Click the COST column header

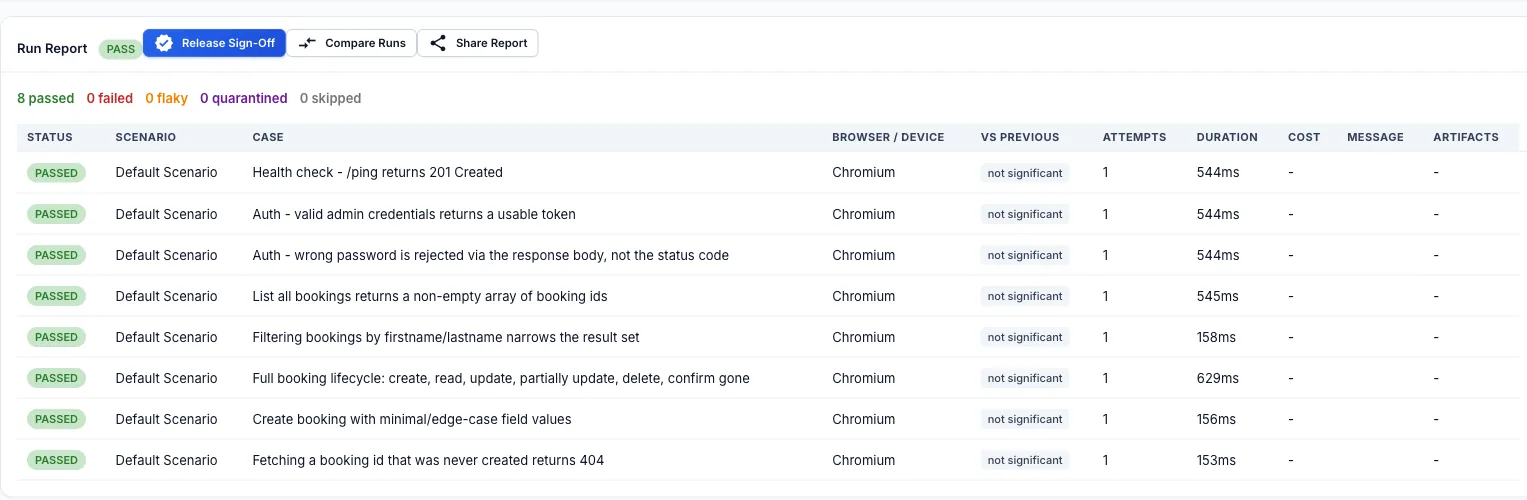1304,137
